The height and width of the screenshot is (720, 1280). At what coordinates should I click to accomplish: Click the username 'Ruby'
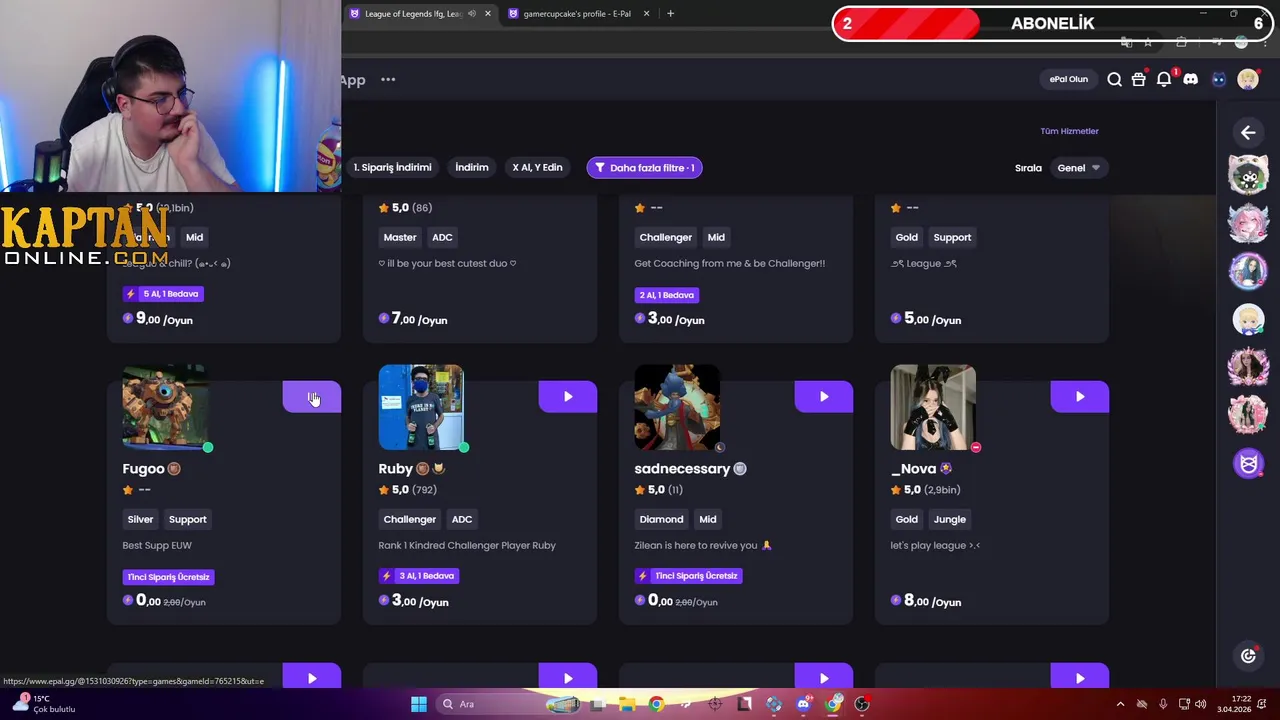point(396,469)
